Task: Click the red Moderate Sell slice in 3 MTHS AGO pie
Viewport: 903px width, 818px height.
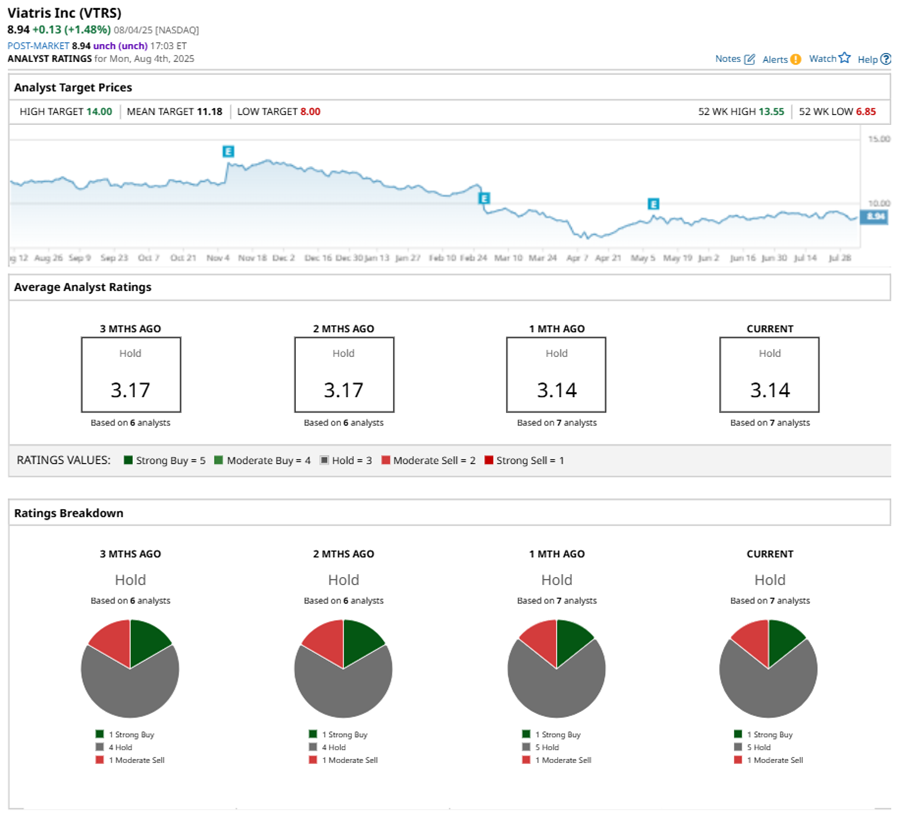Action: click(115, 641)
